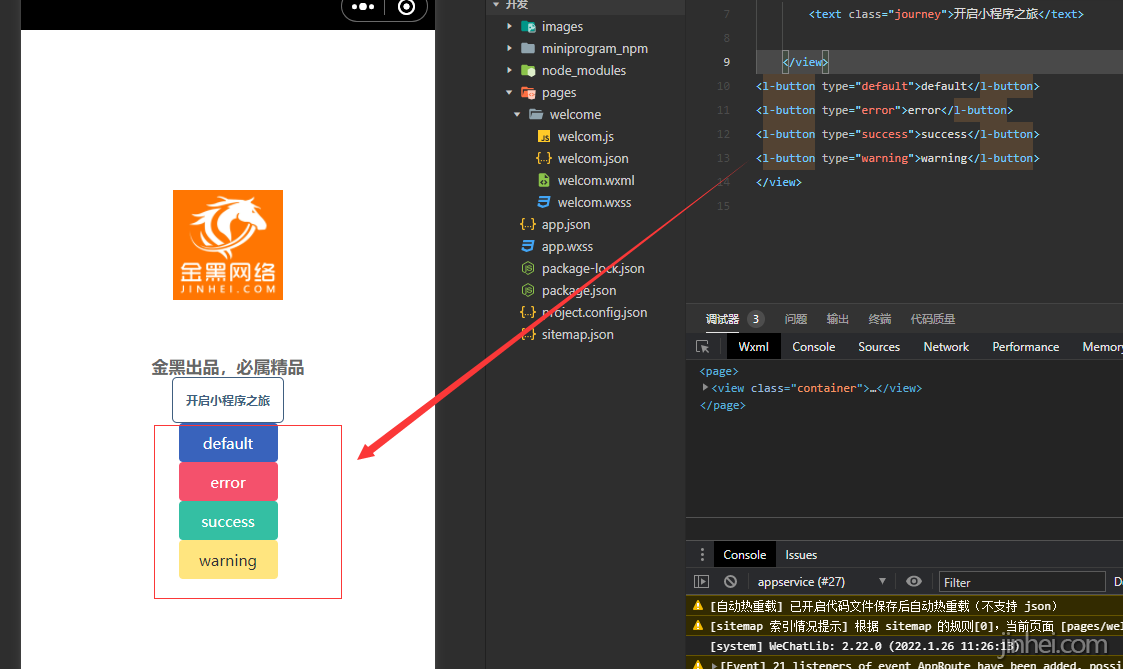Viewport: 1123px width, 669px height.
Task: Open the appservice context dropdown
Action: coord(821,582)
